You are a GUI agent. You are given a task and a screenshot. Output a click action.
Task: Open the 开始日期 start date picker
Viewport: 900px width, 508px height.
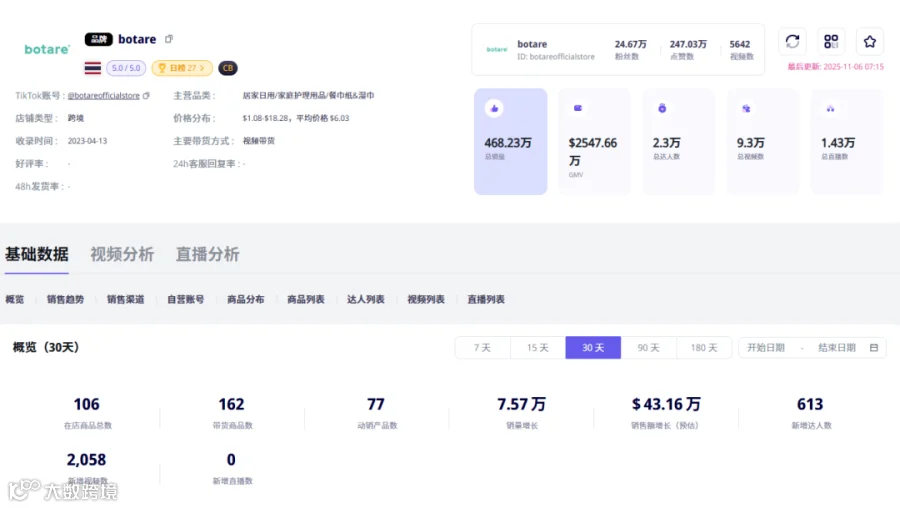point(766,347)
